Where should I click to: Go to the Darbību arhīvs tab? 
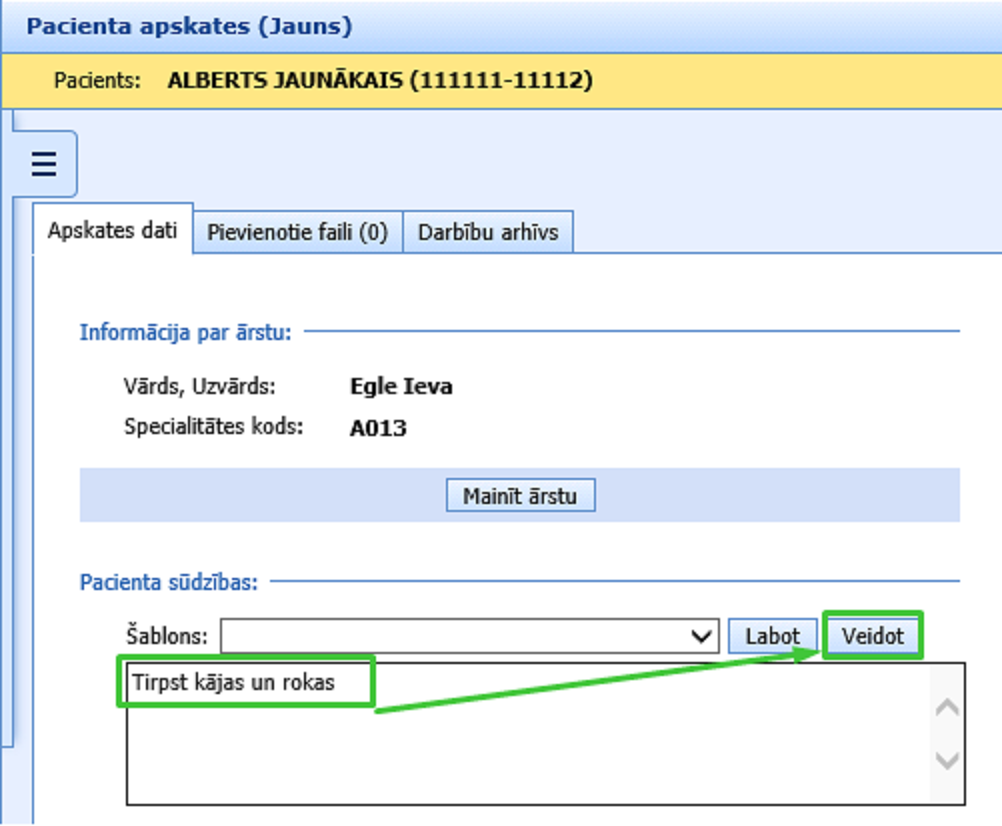pos(488,233)
